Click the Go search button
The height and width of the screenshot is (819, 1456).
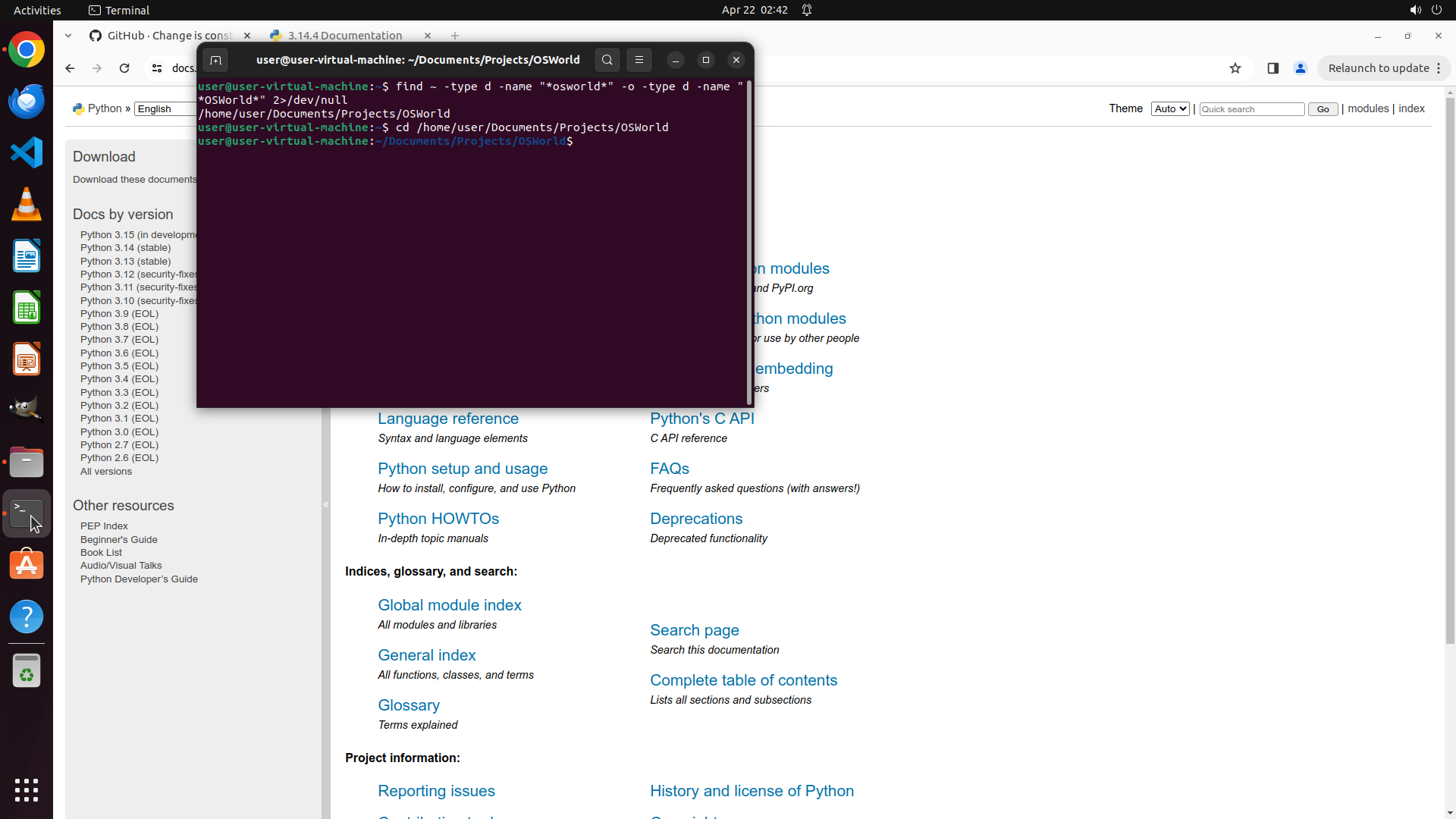tap(1323, 109)
